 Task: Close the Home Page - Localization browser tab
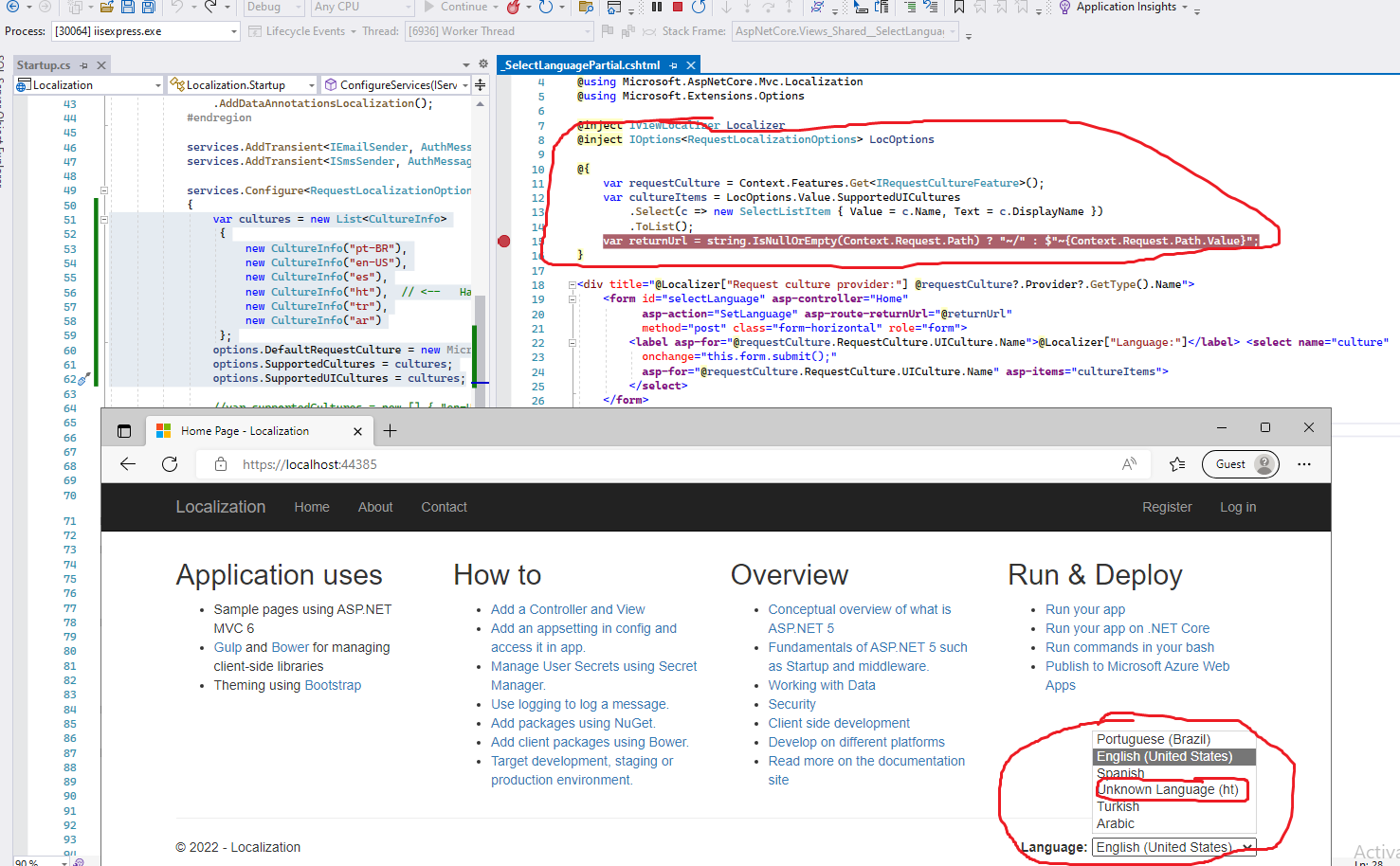pyautogui.click(x=357, y=431)
